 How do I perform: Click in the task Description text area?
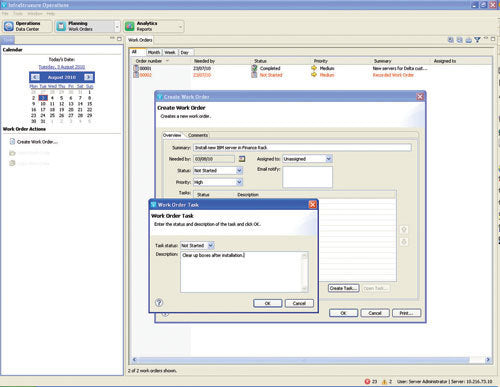pos(241,272)
